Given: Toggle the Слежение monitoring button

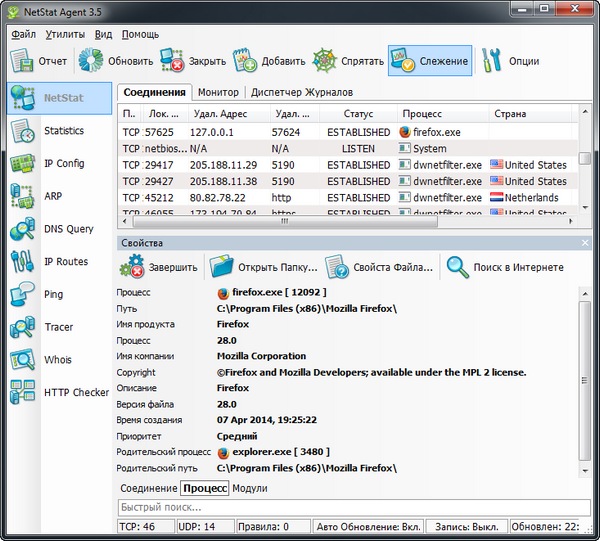Looking at the screenshot, I should [x=429, y=61].
